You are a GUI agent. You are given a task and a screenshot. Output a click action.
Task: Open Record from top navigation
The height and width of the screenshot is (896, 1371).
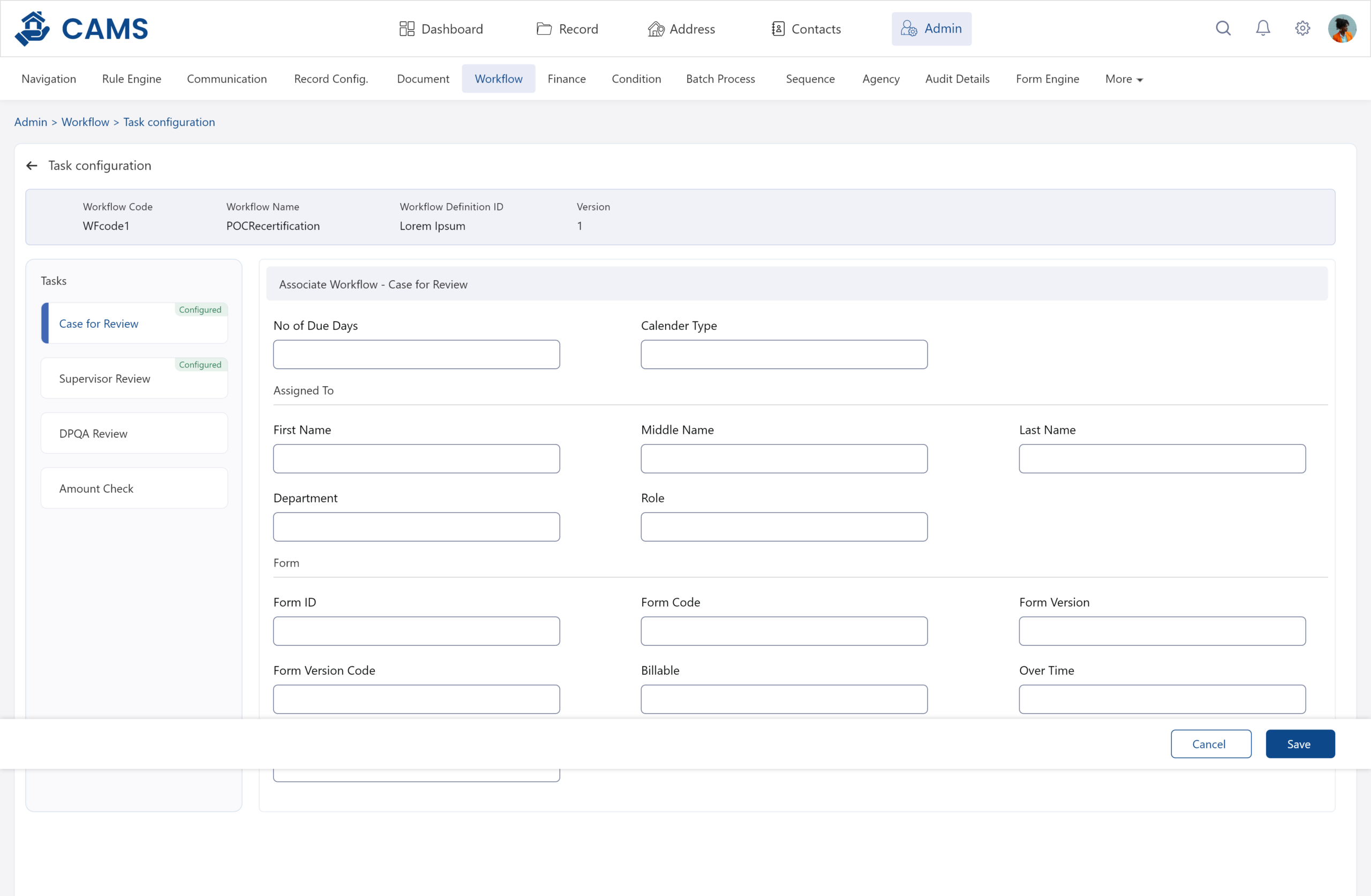point(567,29)
